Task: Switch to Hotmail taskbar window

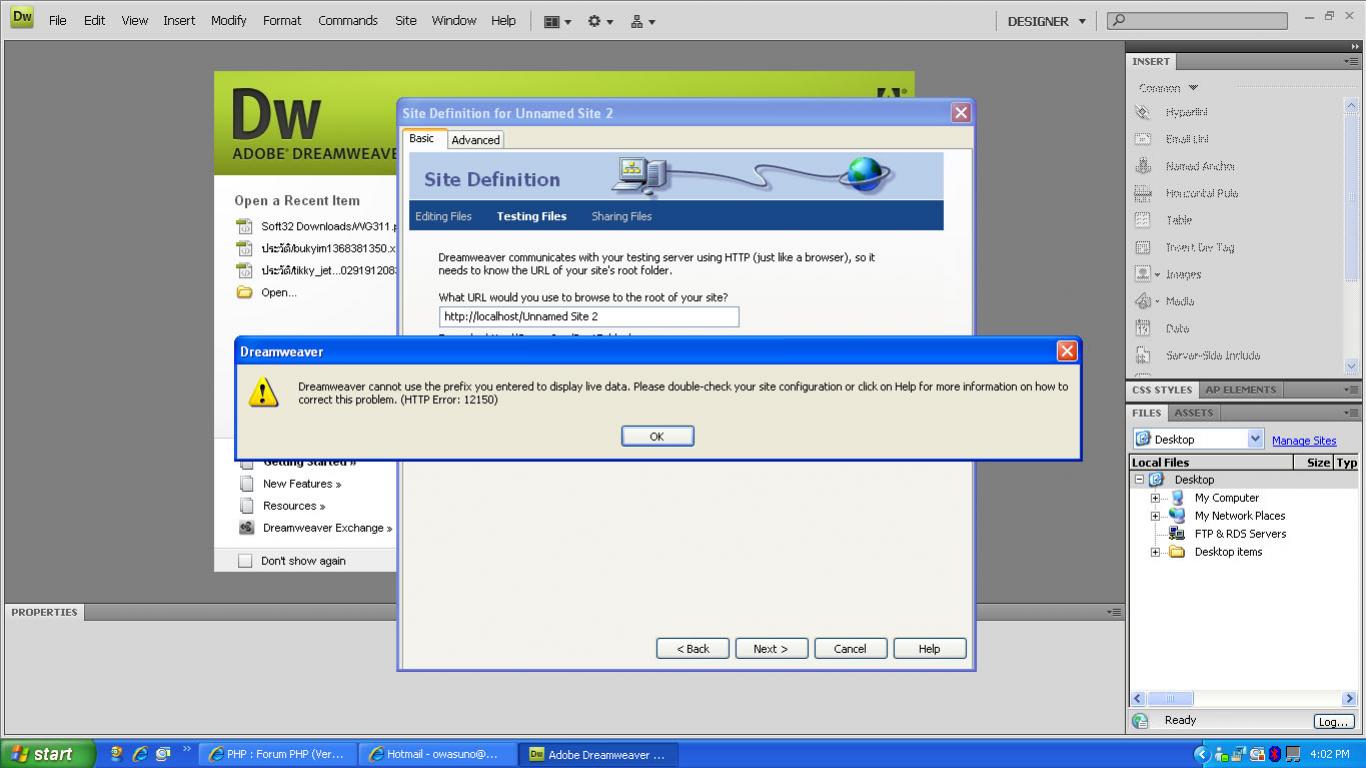Action: 438,754
